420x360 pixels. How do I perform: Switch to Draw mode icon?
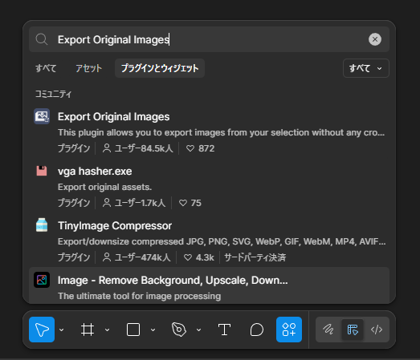tap(328, 330)
